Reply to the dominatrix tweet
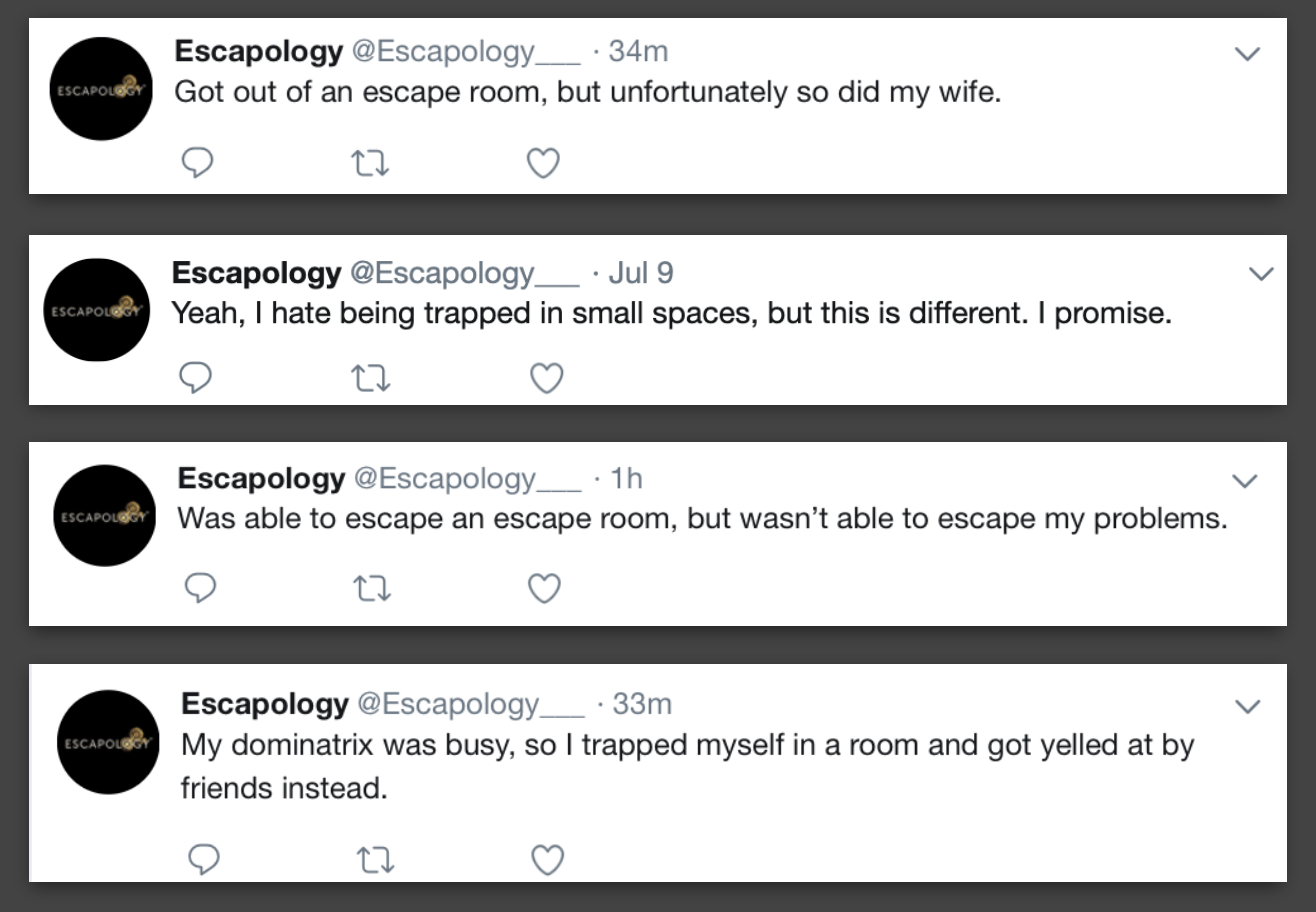This screenshot has height=912, width=1316. tap(203, 859)
